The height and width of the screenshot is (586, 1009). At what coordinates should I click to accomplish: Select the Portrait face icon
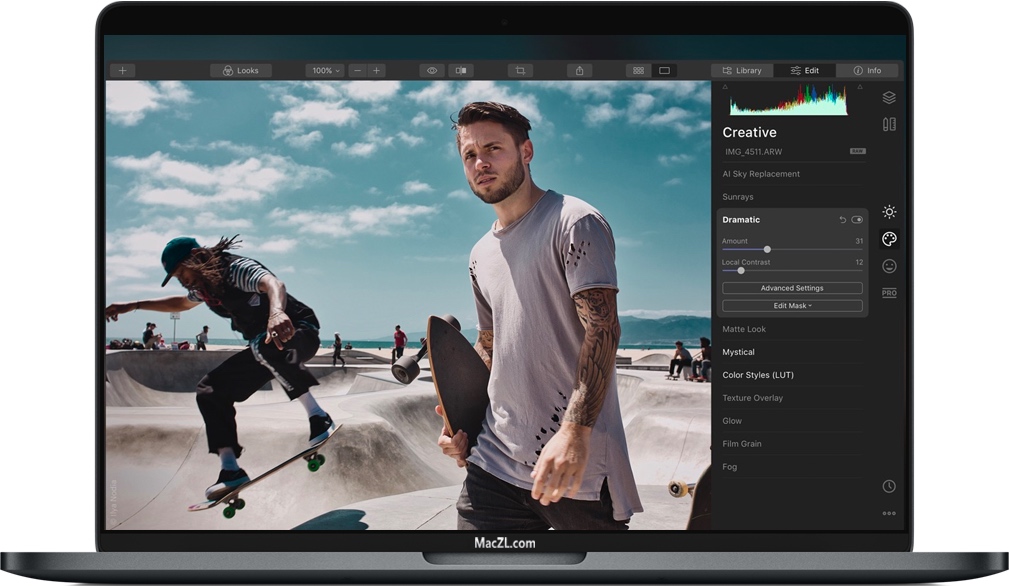click(888, 266)
